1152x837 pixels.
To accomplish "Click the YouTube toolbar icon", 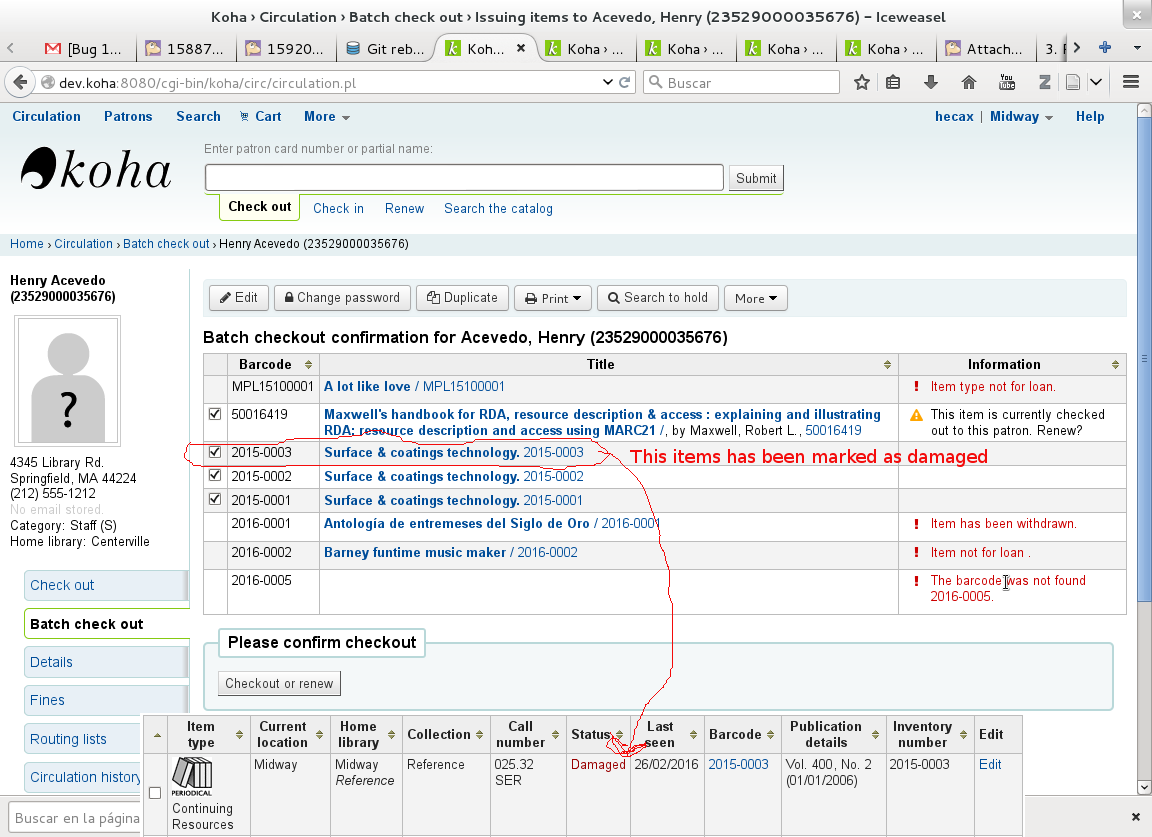I will click(x=1006, y=83).
